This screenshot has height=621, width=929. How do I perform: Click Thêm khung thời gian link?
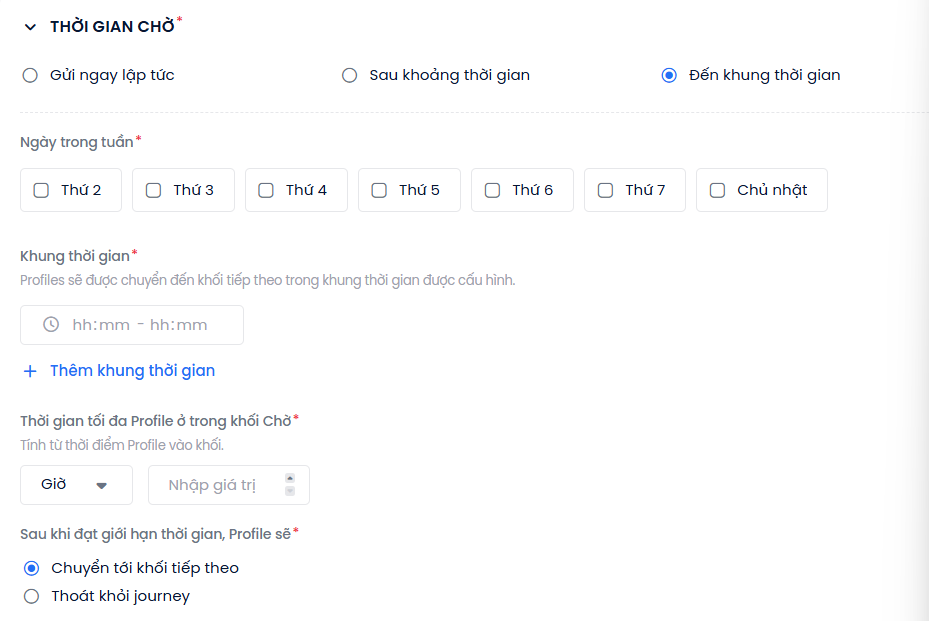[133, 371]
